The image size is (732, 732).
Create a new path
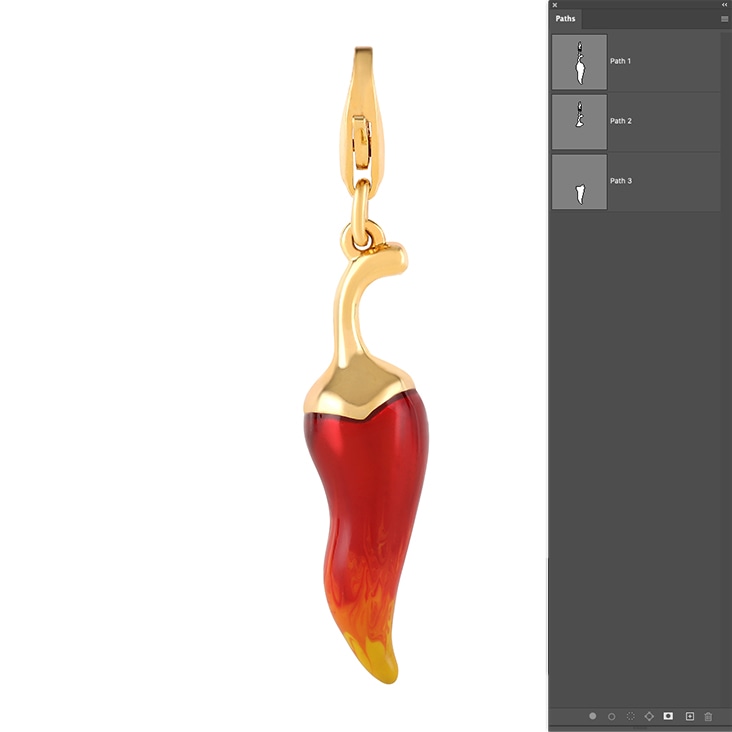pos(689,716)
